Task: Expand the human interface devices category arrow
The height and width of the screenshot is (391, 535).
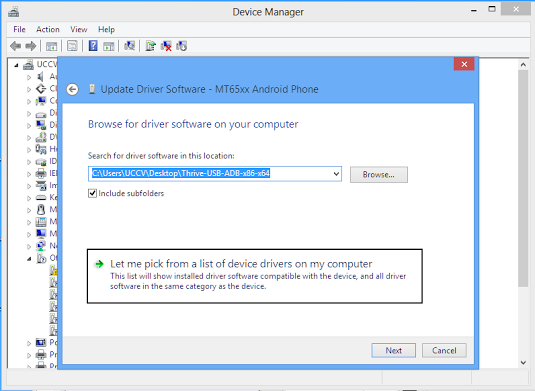Action: tap(29, 150)
